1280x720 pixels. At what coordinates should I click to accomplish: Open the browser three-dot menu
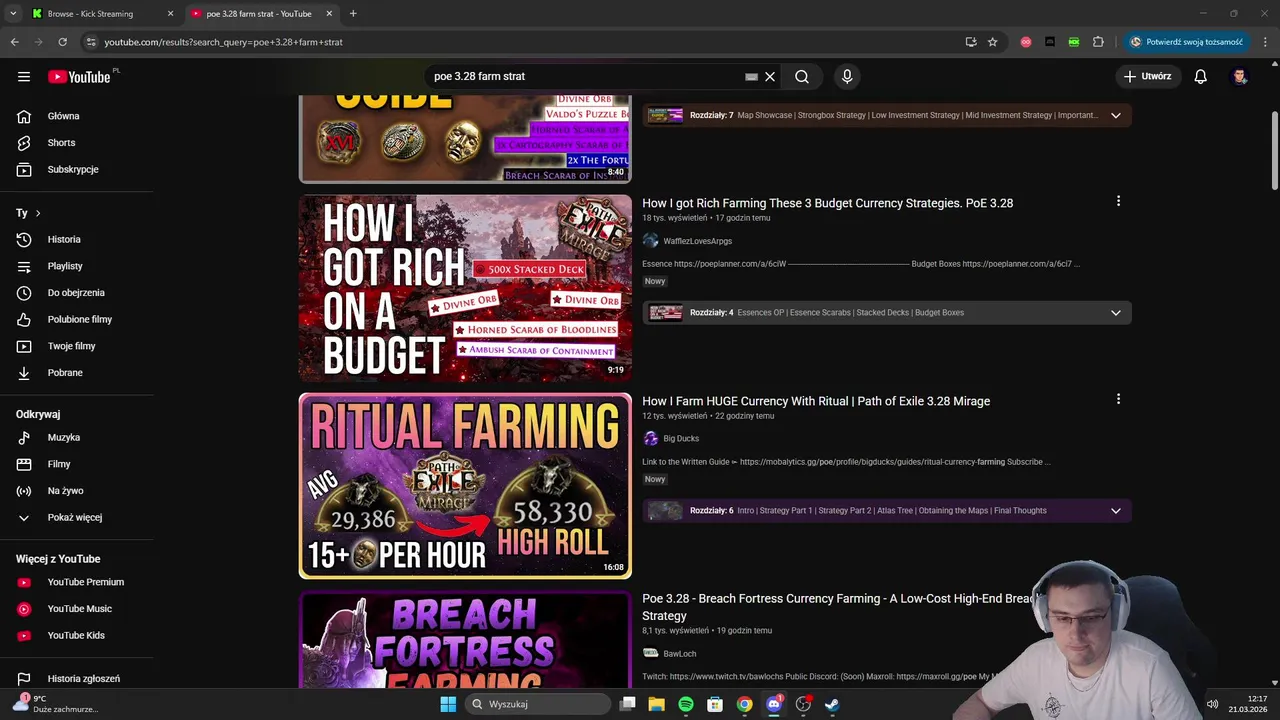point(1266,42)
